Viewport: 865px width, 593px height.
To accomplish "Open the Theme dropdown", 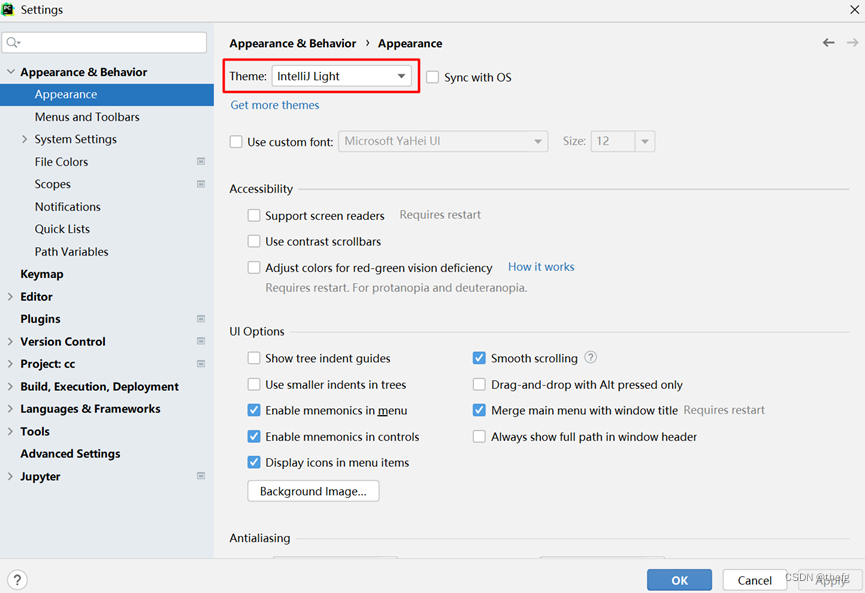I will point(341,76).
